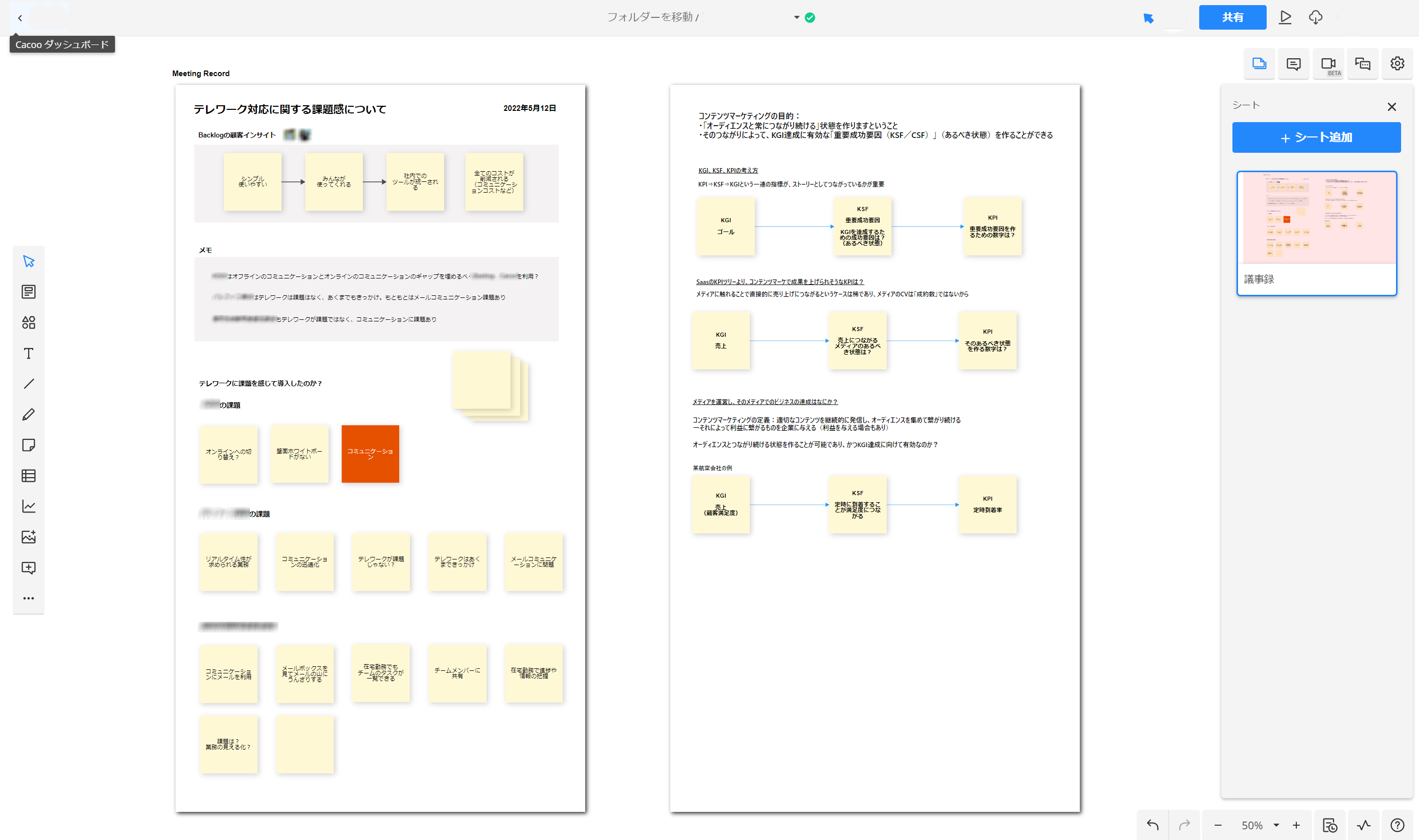The image size is (1419, 840).
Task: Toggle the video chat BETA panel
Action: tap(1328, 64)
